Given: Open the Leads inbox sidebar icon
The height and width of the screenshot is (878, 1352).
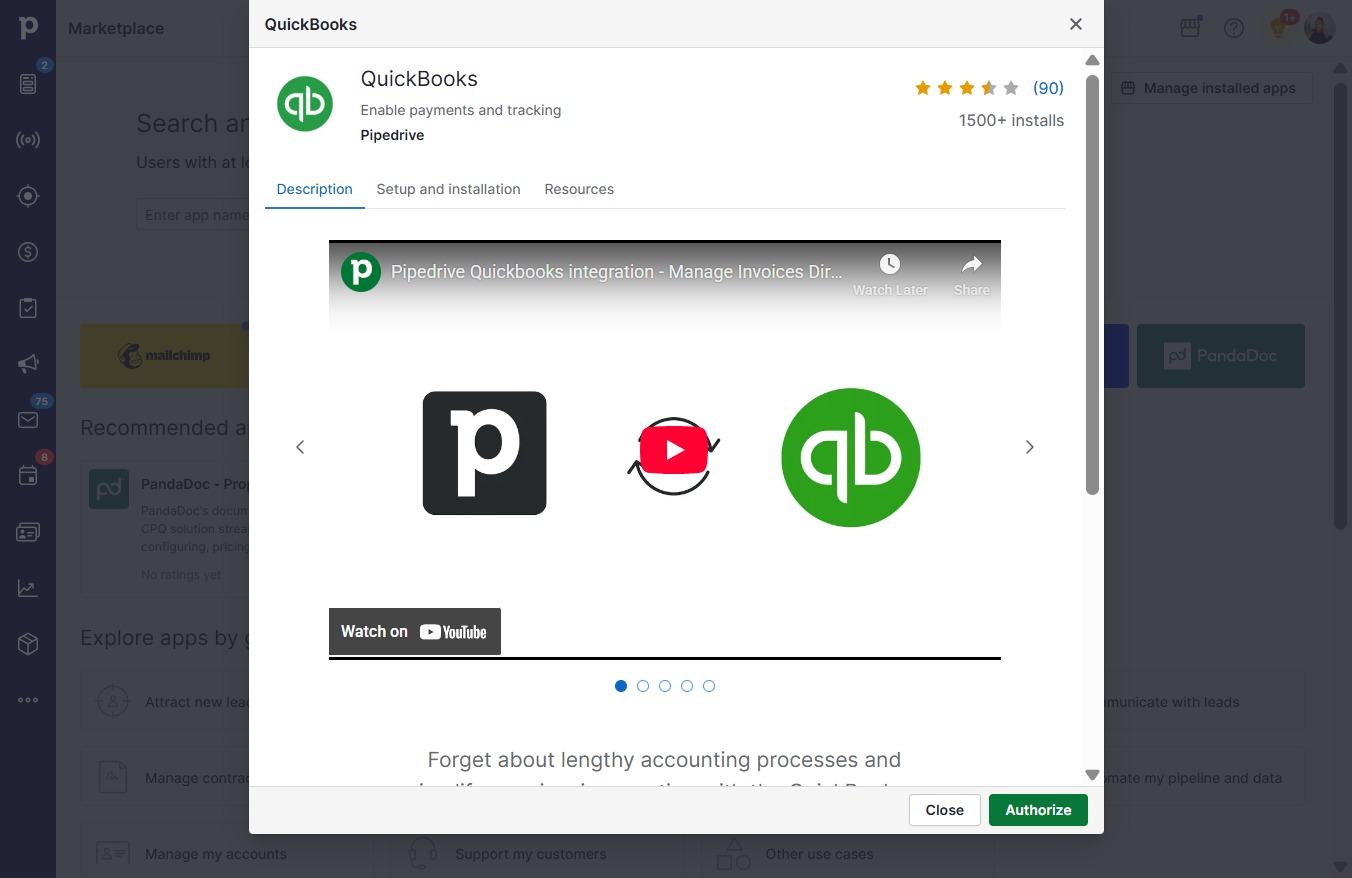Looking at the screenshot, I should pos(28,84).
